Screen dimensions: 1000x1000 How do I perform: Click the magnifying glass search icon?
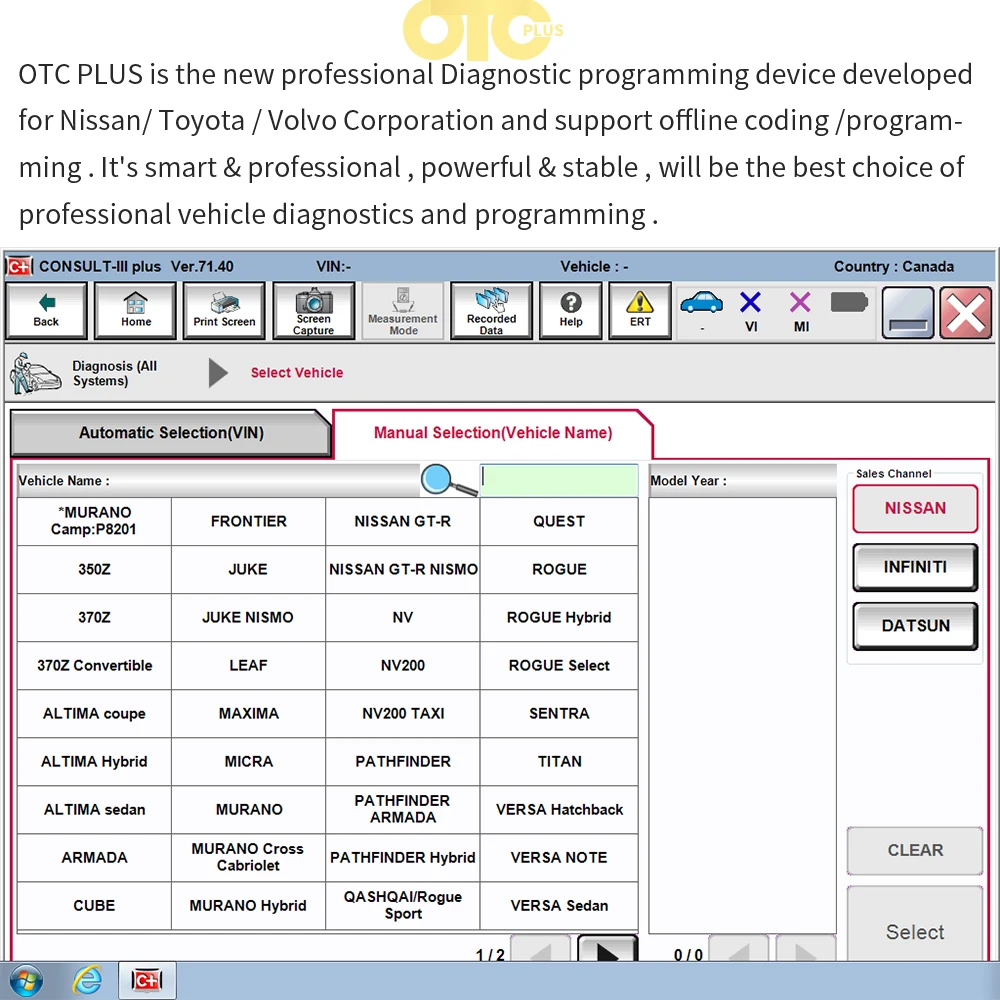[448, 480]
